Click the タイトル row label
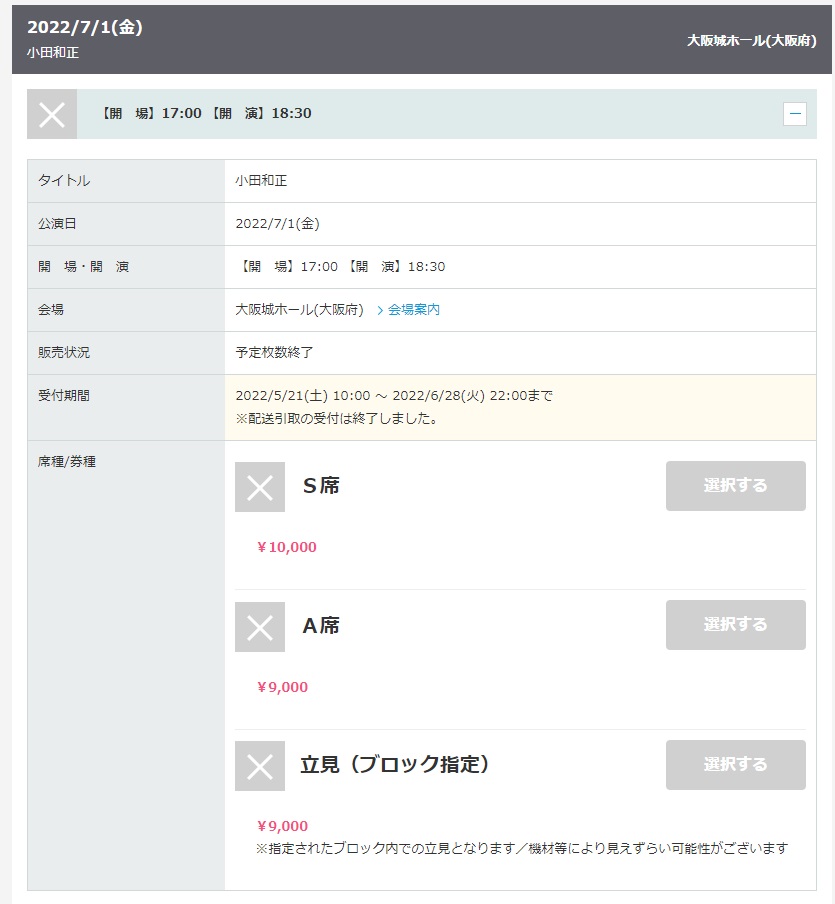The height and width of the screenshot is (904, 835). [x=64, y=180]
